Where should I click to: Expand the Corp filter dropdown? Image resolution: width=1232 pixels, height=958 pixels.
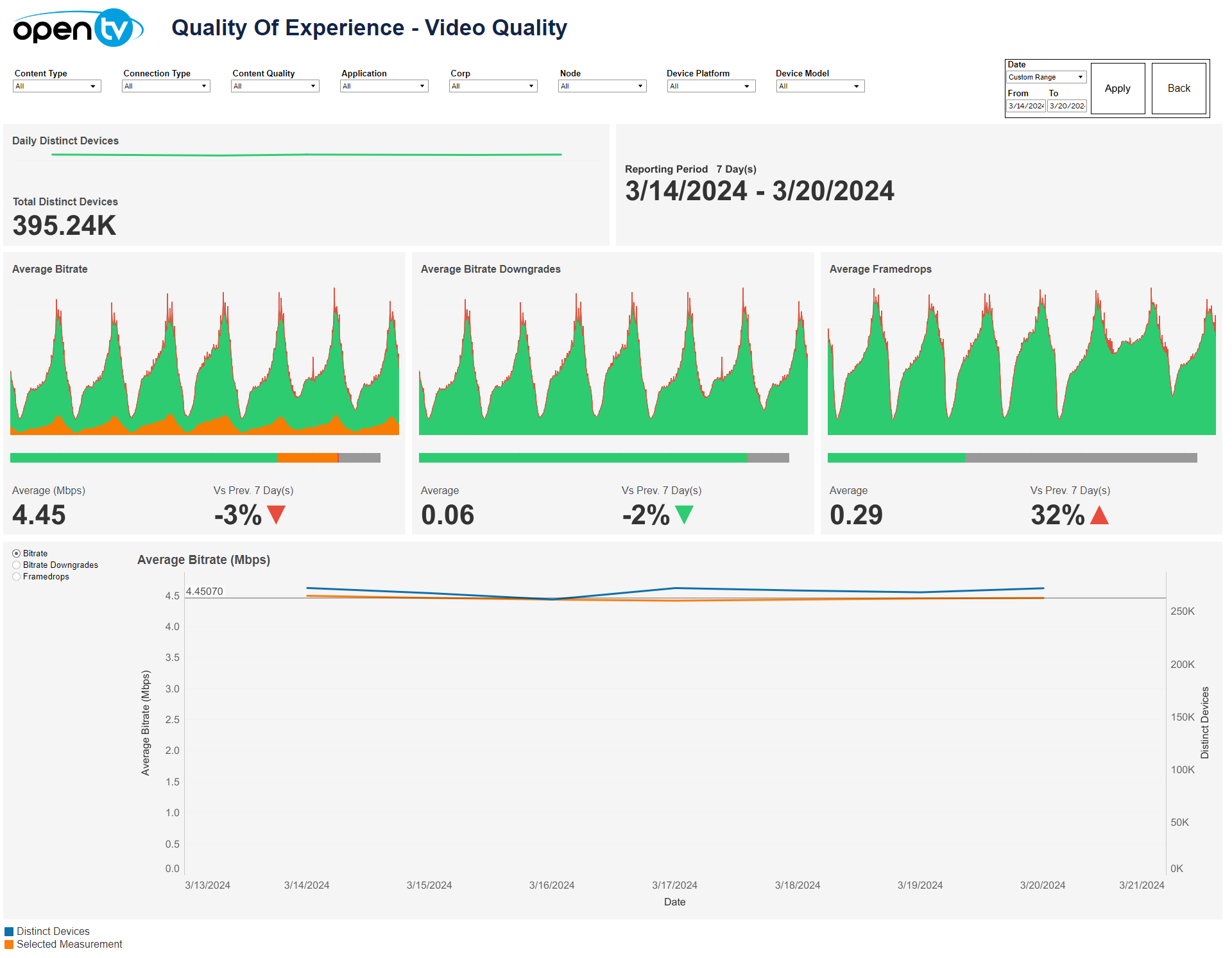[493, 86]
